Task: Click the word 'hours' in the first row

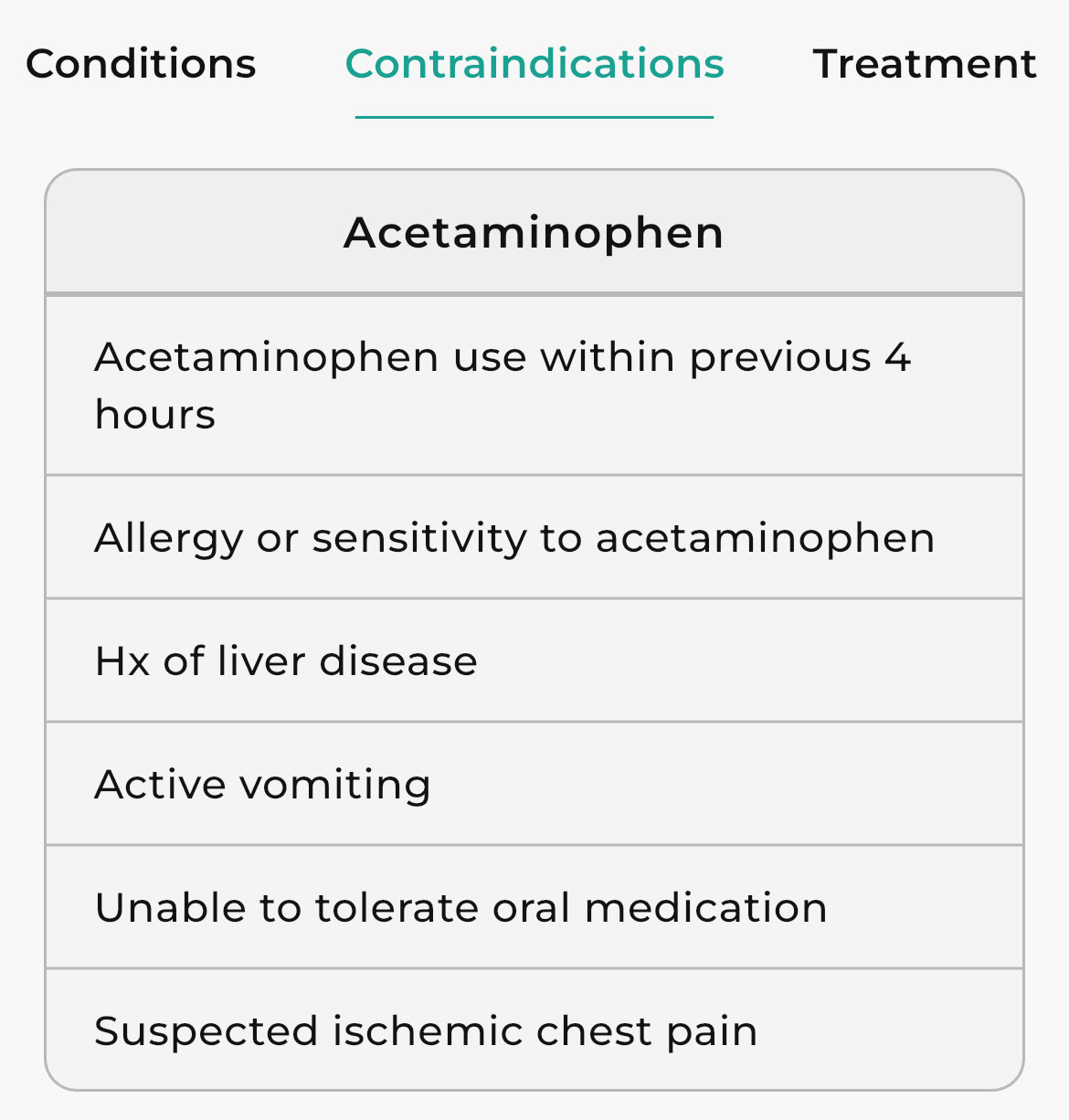Action: (x=155, y=415)
